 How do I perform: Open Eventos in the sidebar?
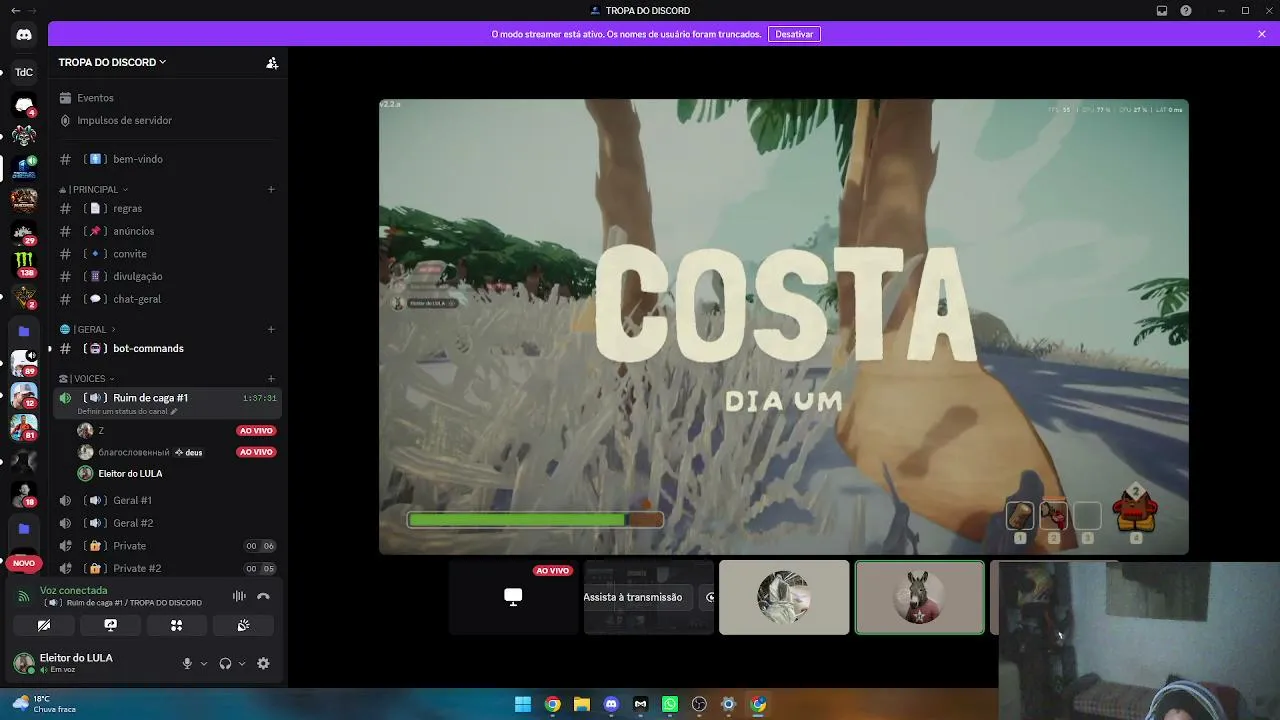coord(167,98)
